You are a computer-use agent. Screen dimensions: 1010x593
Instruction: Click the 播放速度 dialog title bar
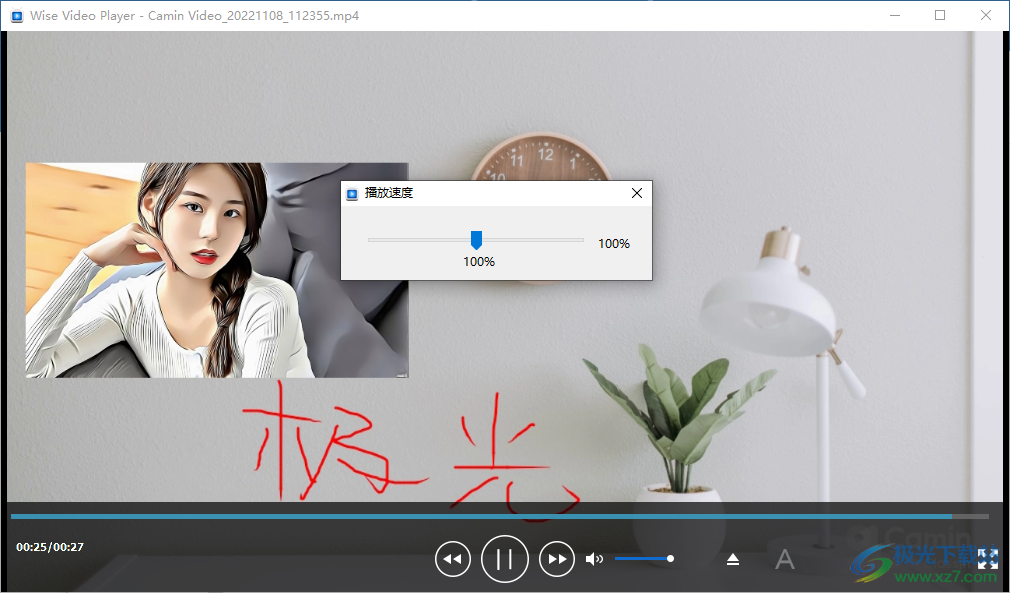(x=480, y=192)
